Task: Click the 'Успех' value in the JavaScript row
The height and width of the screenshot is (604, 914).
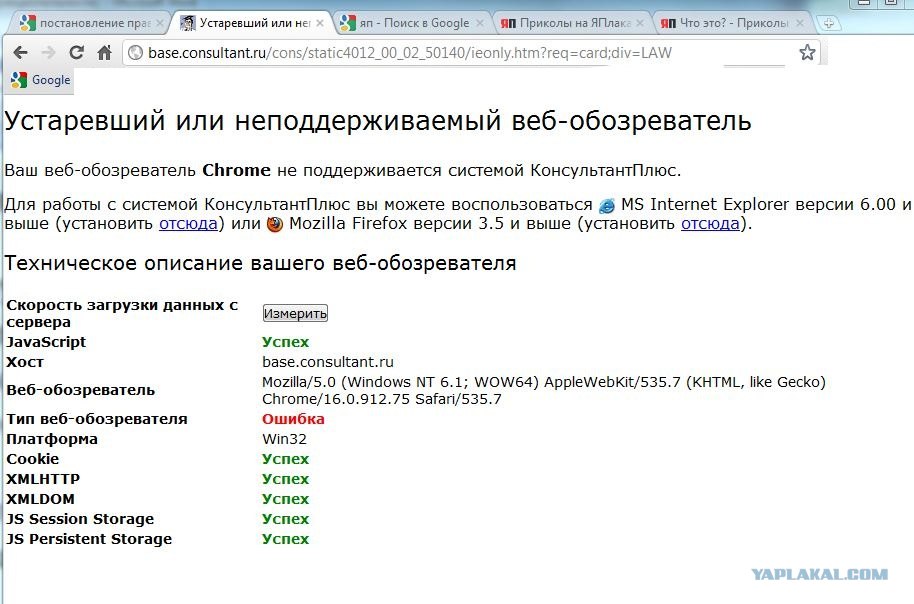Action: 286,342
